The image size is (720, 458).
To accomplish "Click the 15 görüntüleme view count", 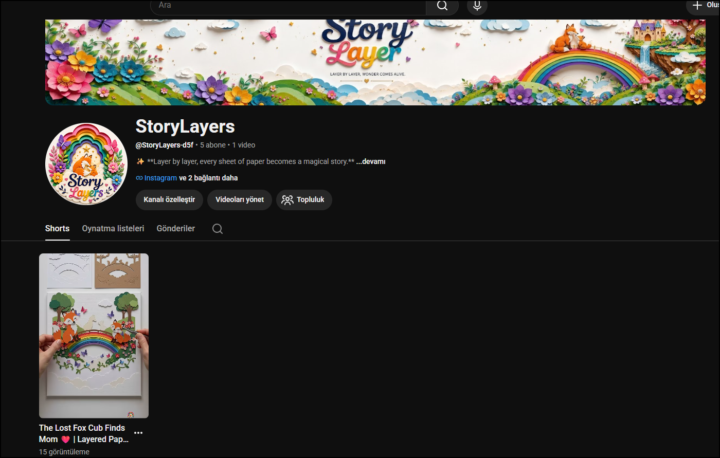I will click(x=64, y=452).
